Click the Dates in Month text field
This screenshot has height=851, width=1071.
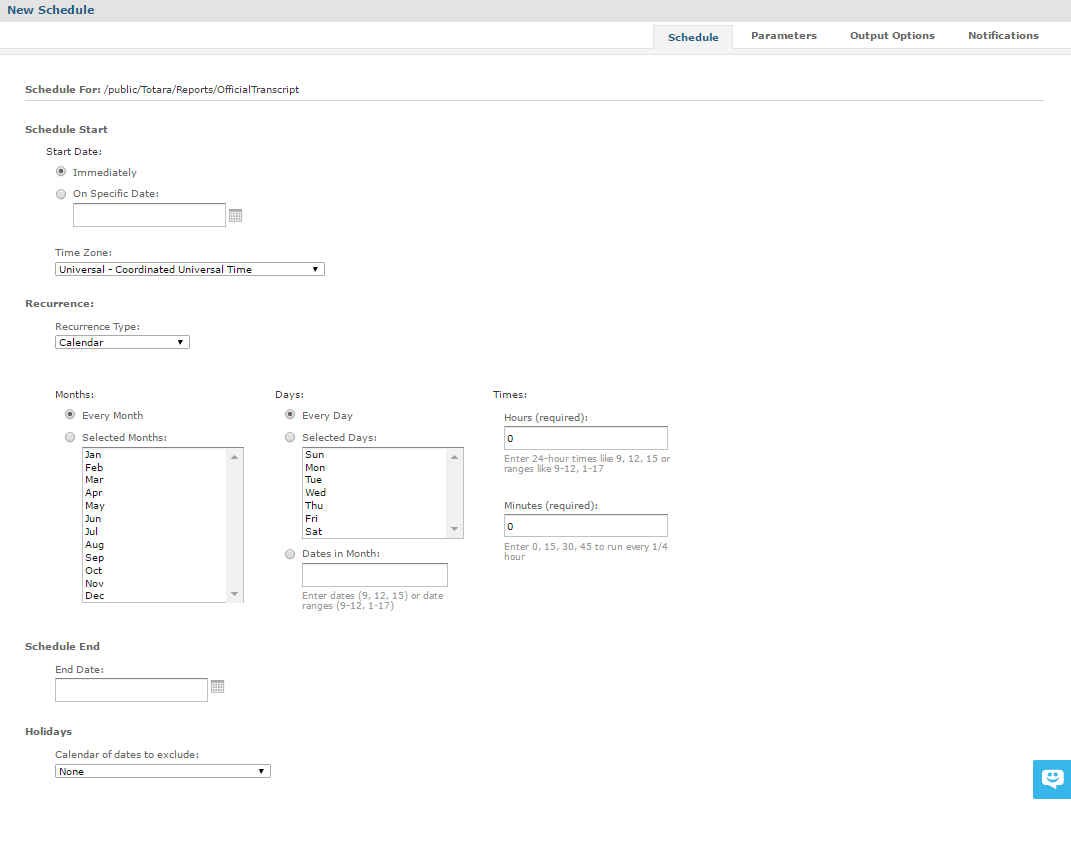pos(374,575)
